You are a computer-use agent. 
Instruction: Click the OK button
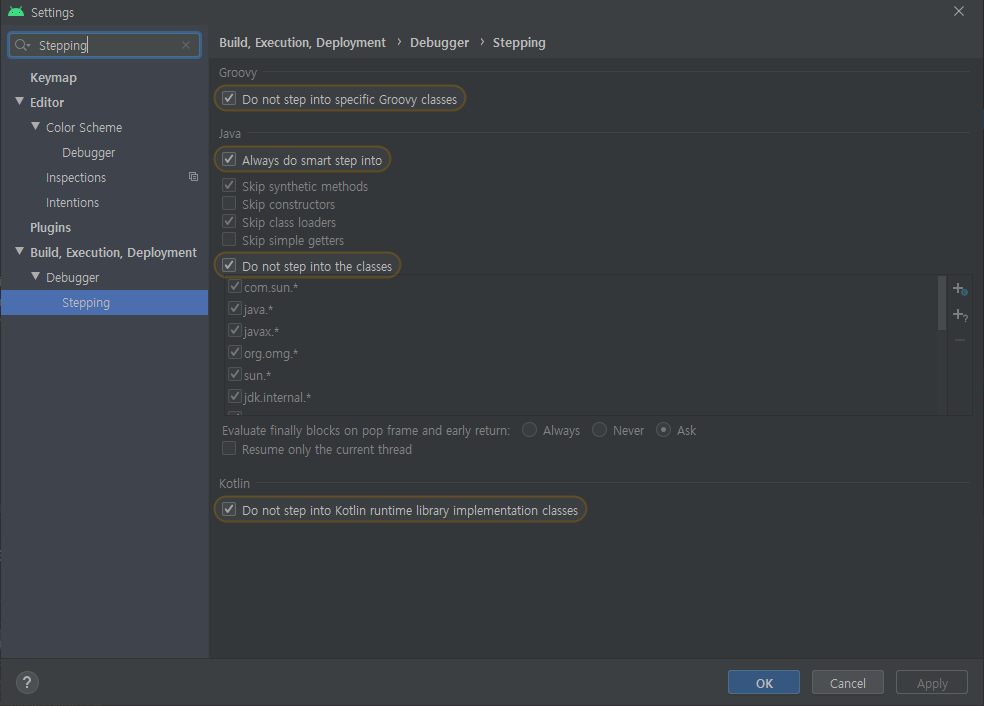click(x=764, y=683)
